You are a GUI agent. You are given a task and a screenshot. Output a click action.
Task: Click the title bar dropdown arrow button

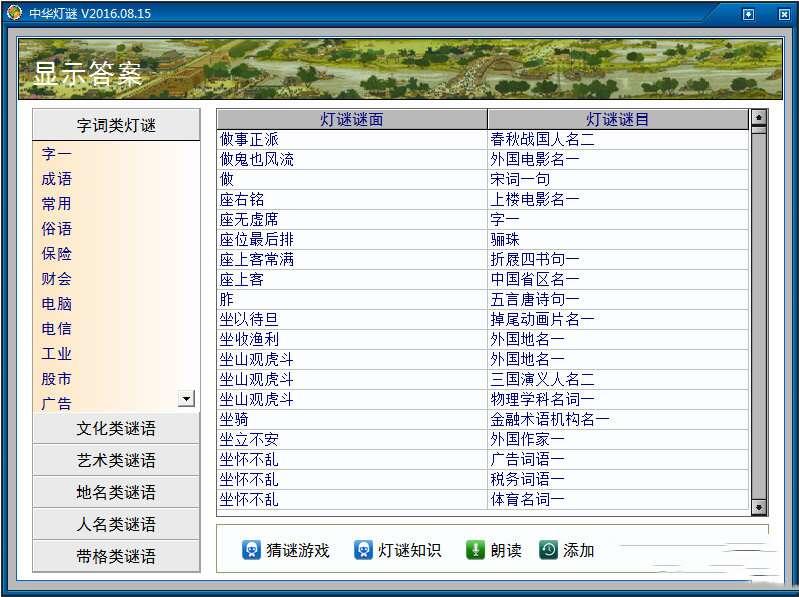[x=748, y=14]
